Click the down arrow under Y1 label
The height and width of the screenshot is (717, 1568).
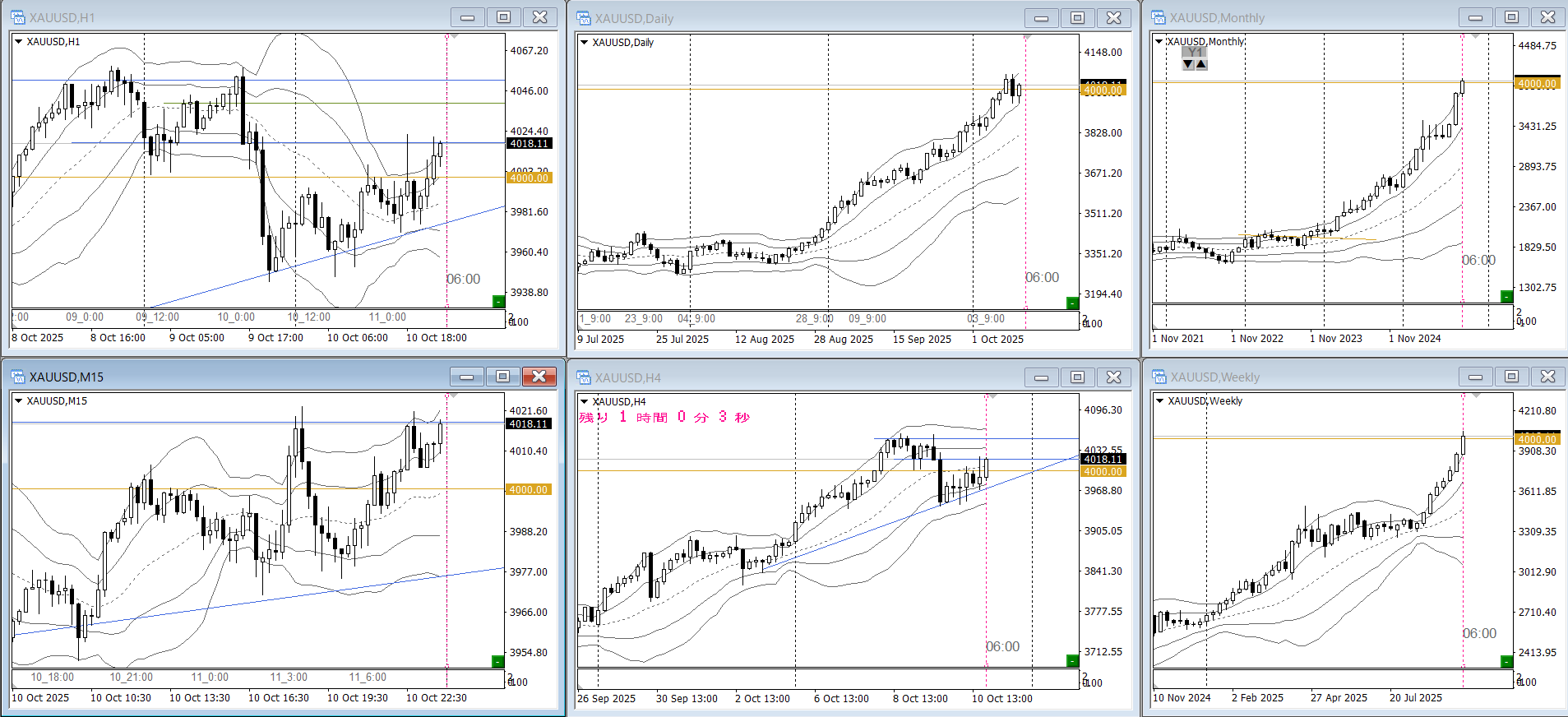coord(1188,64)
